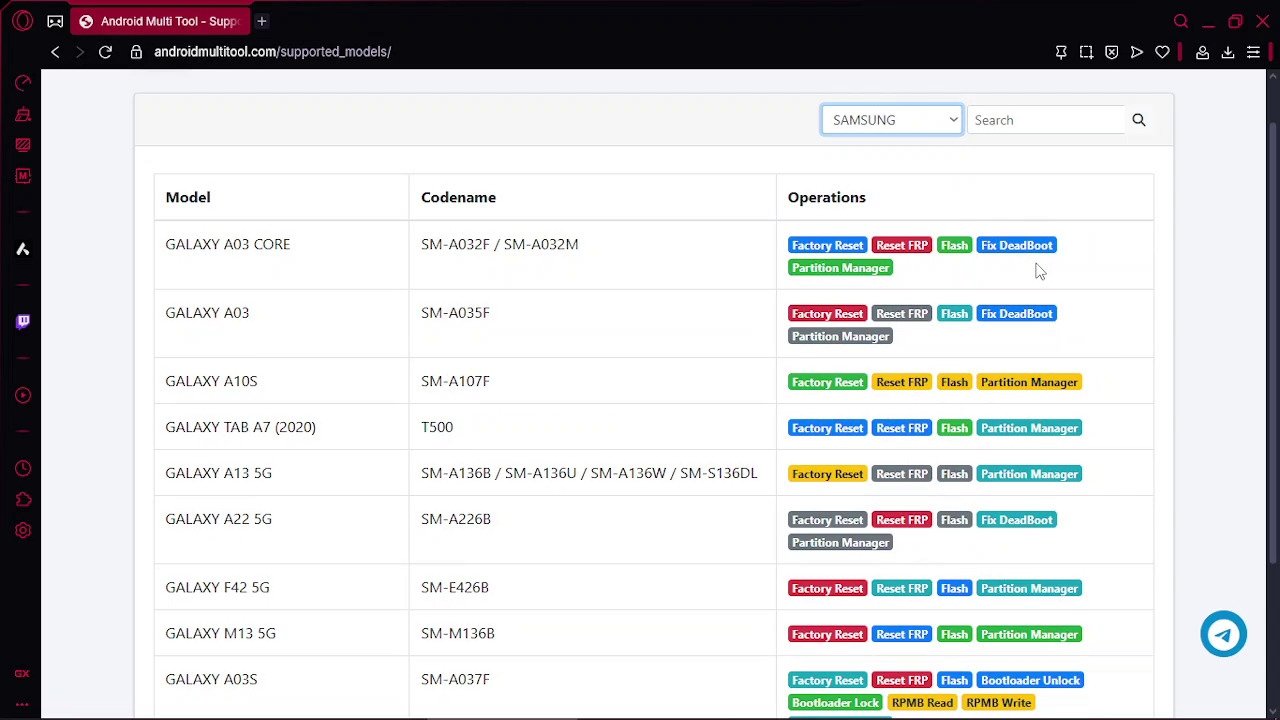Focus the model Search field
1280x720 pixels.
click(1046, 120)
